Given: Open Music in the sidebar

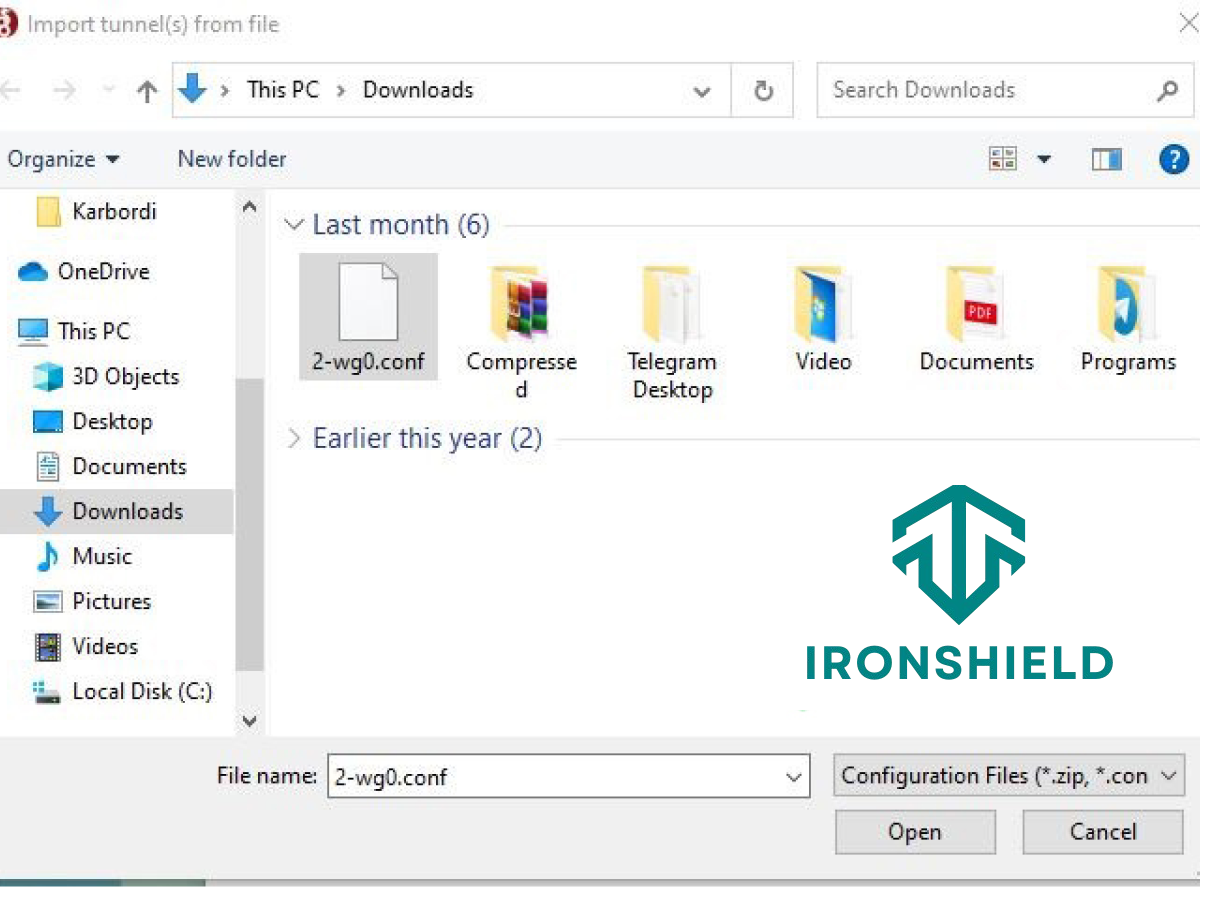Looking at the screenshot, I should tap(83, 557).
